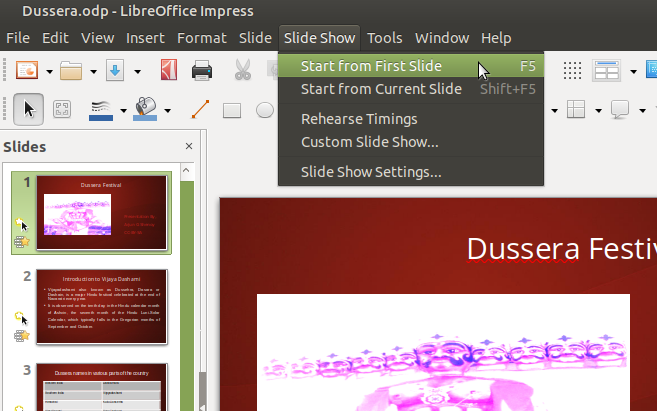
Task: Open the Edit menu
Action: pos(55,38)
